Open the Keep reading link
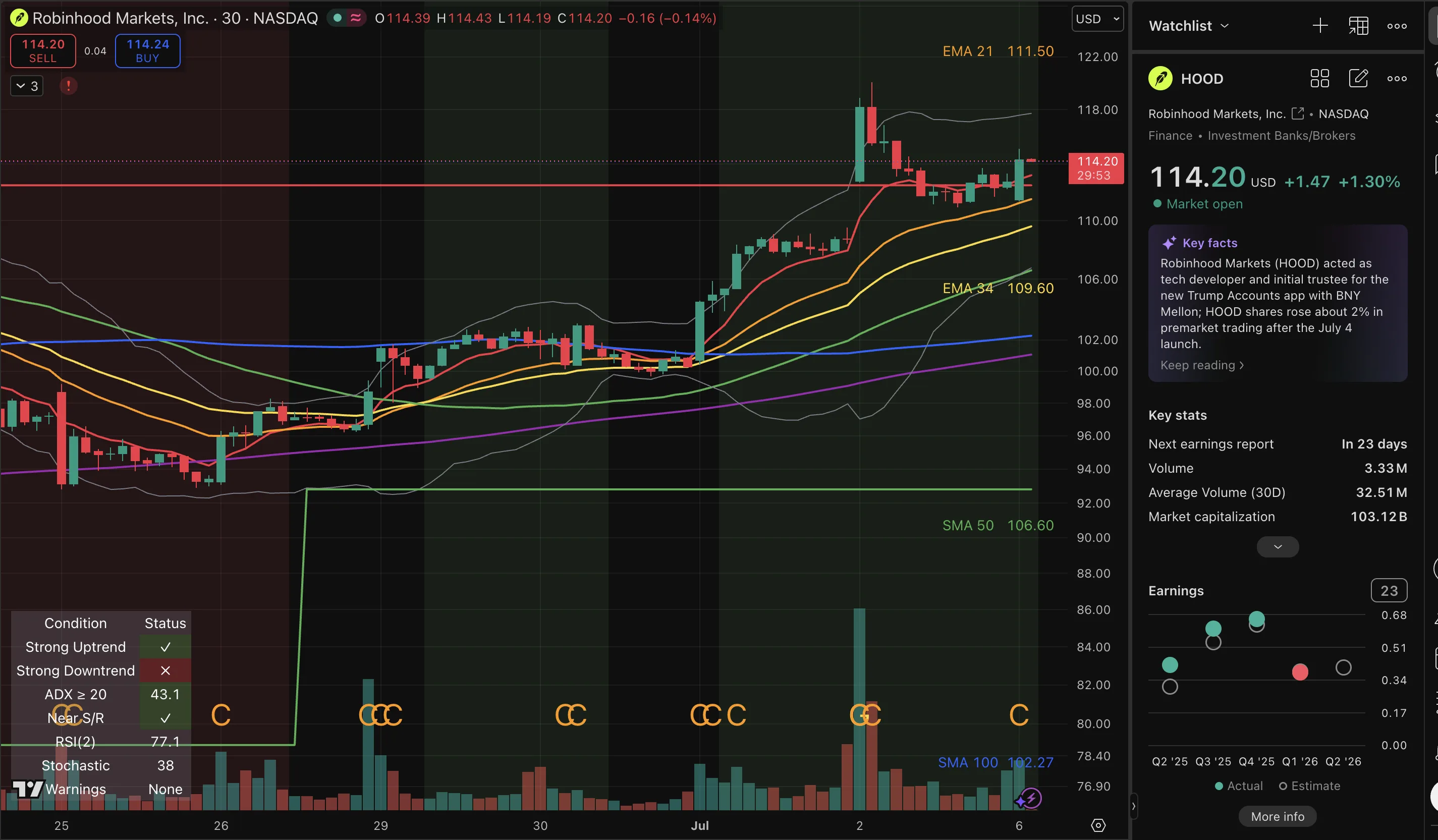 (1202, 365)
